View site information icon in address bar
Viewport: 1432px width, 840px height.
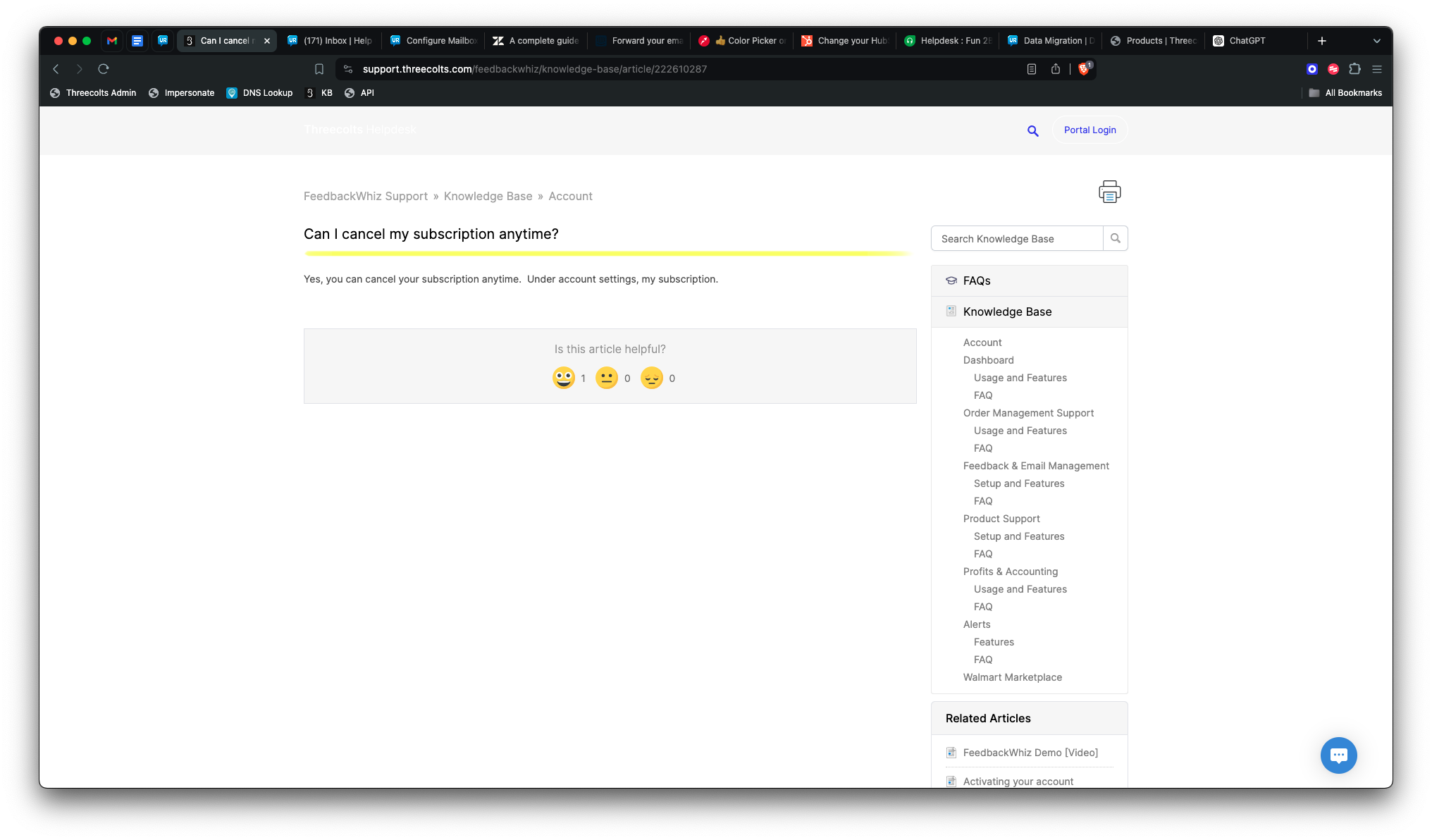(348, 69)
